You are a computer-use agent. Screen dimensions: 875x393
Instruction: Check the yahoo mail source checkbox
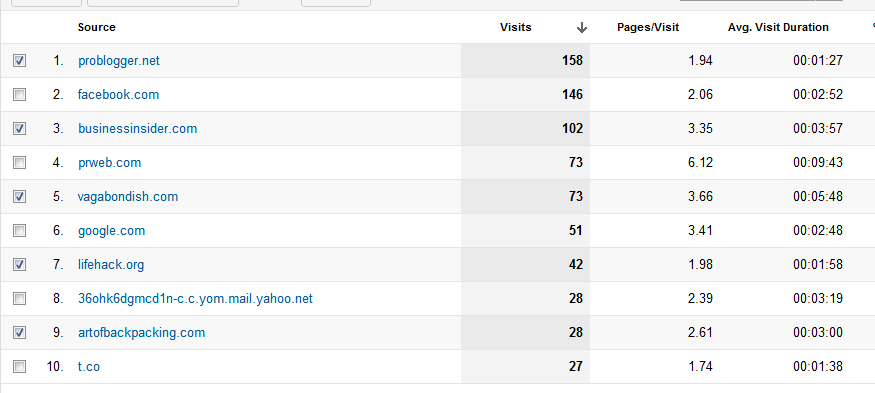tap(20, 299)
